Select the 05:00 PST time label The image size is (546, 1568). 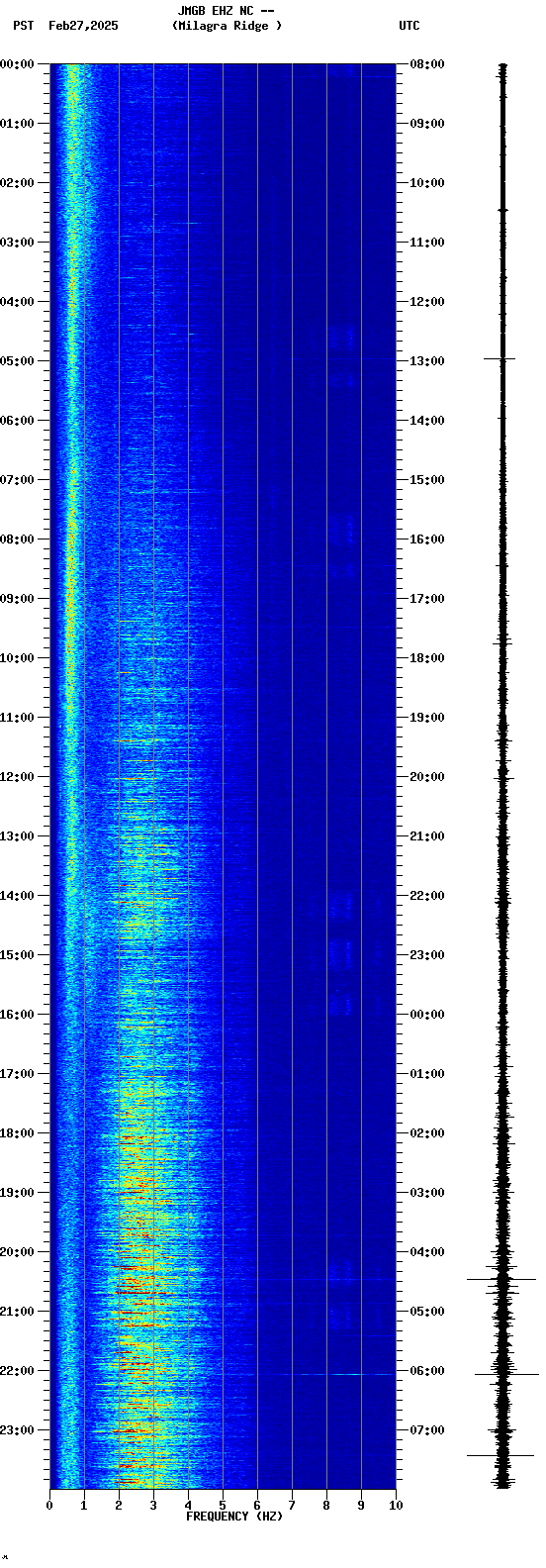click(17, 361)
